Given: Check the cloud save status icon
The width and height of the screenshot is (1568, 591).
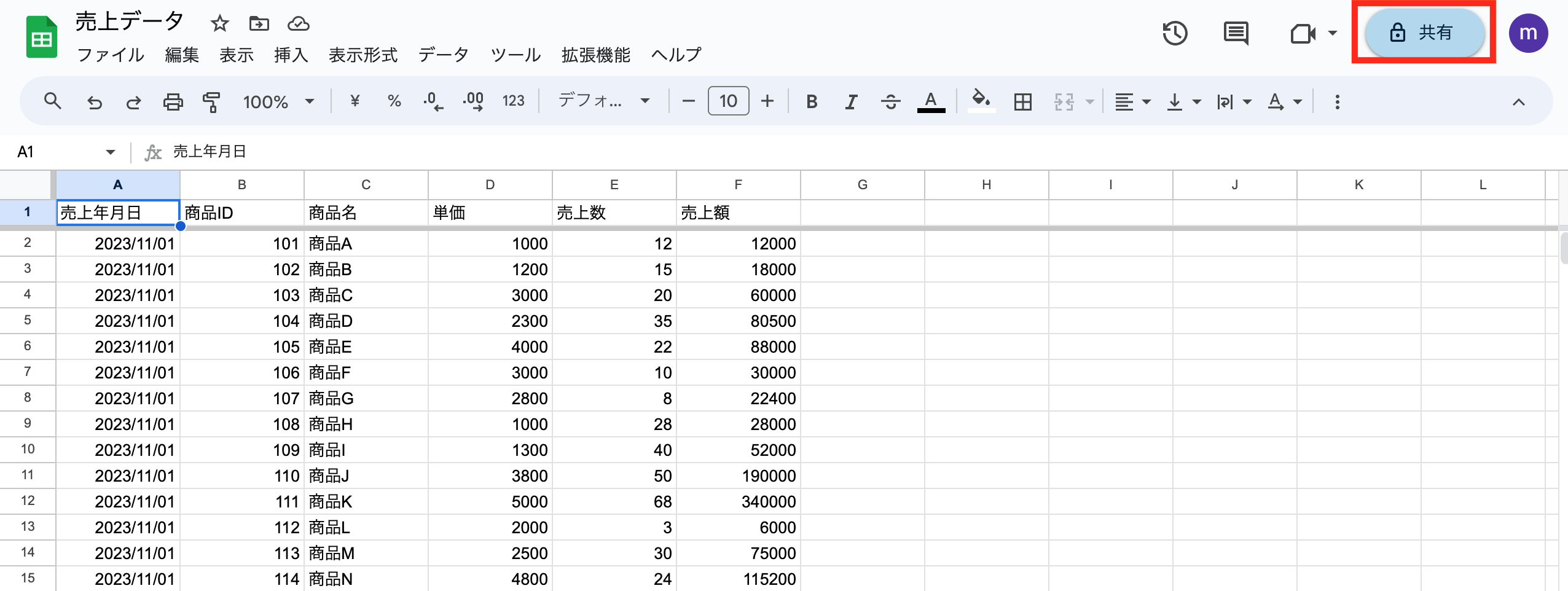Looking at the screenshot, I should point(298,24).
